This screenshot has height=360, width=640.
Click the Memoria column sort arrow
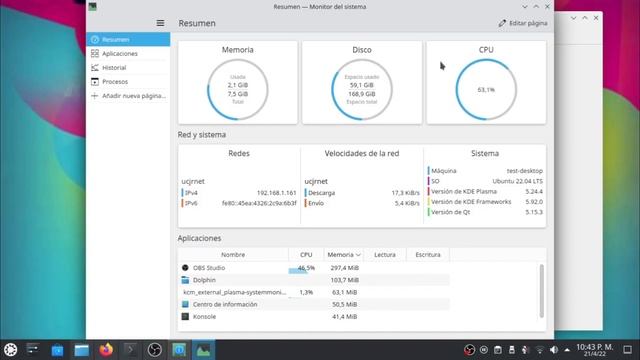tap(358, 255)
